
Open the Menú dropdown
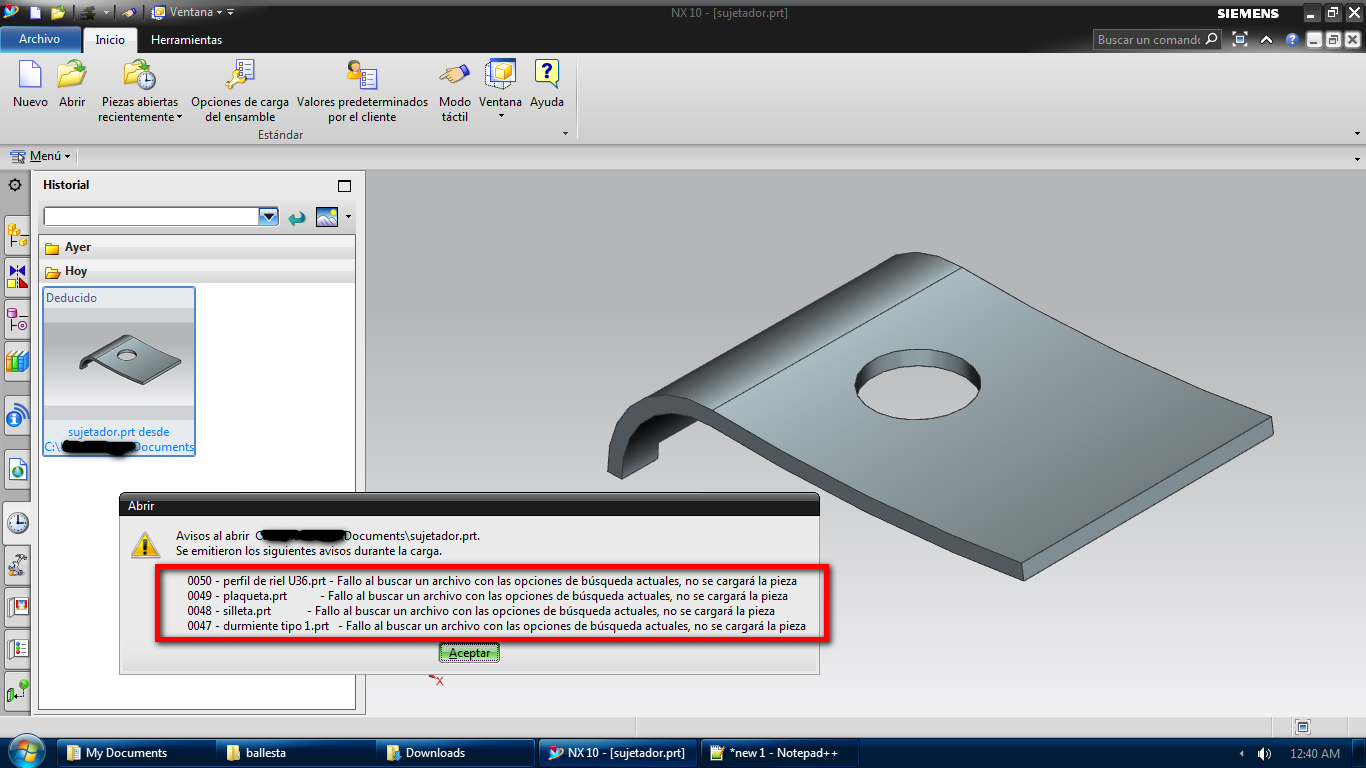pos(40,156)
